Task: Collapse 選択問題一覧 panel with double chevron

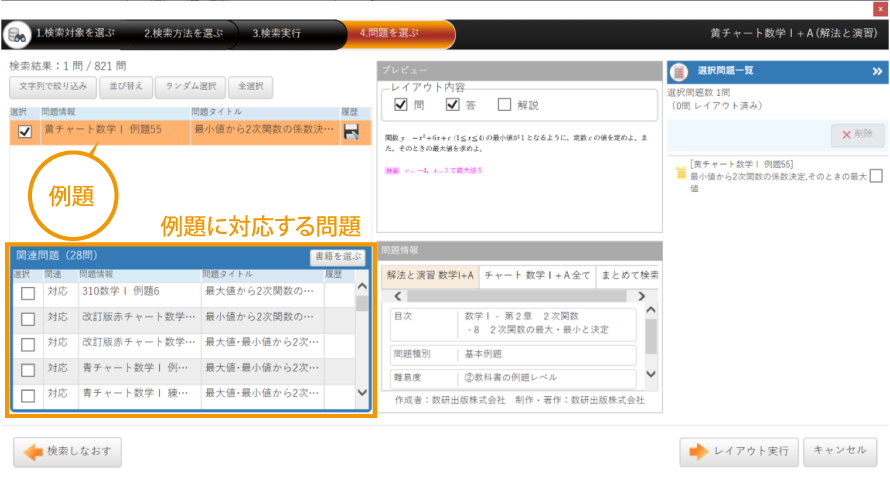Action: coord(877,72)
